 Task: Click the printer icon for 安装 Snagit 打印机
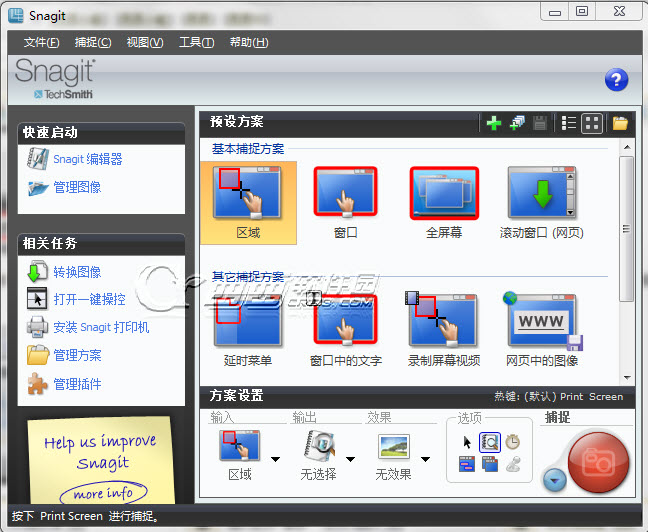[37, 327]
